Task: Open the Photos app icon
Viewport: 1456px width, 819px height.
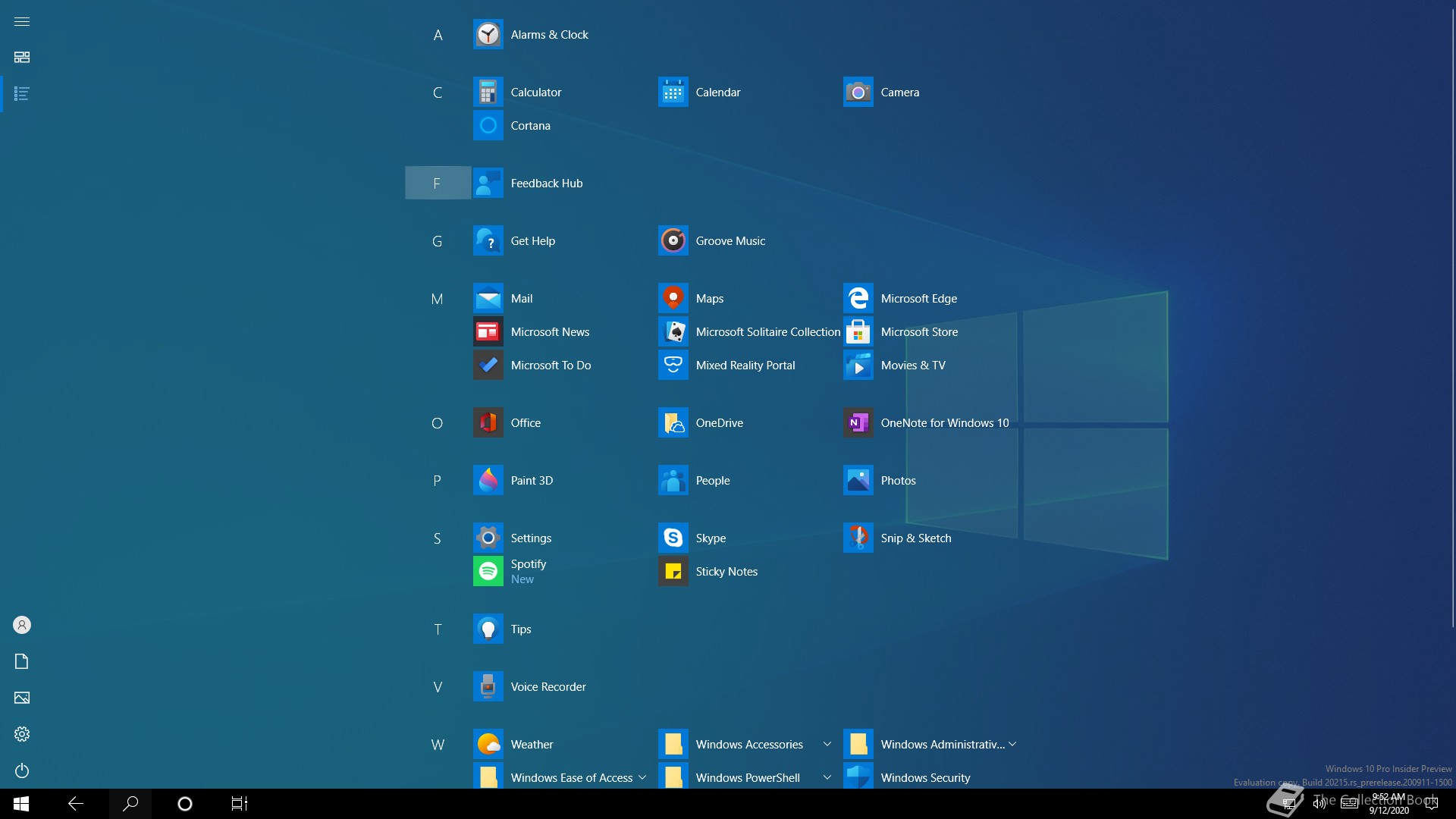Action: [x=858, y=481]
